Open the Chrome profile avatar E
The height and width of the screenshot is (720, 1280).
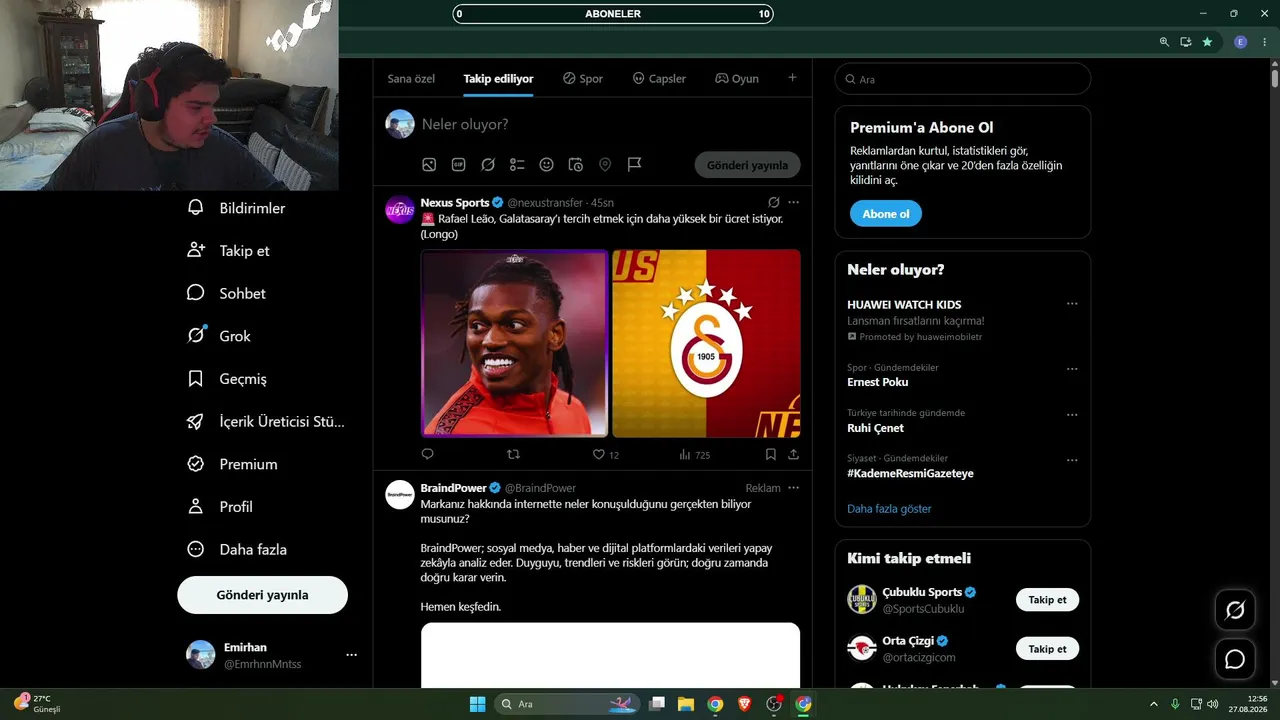click(1241, 42)
